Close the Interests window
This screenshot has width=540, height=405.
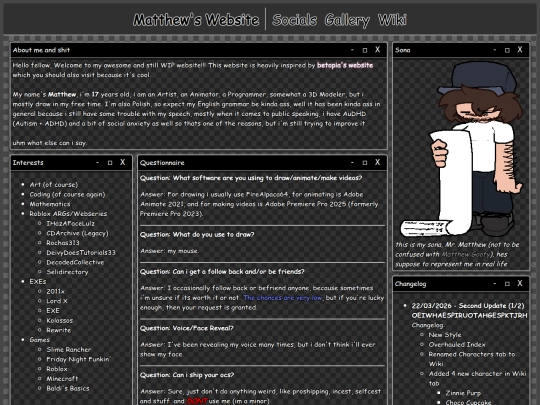[x=123, y=163]
